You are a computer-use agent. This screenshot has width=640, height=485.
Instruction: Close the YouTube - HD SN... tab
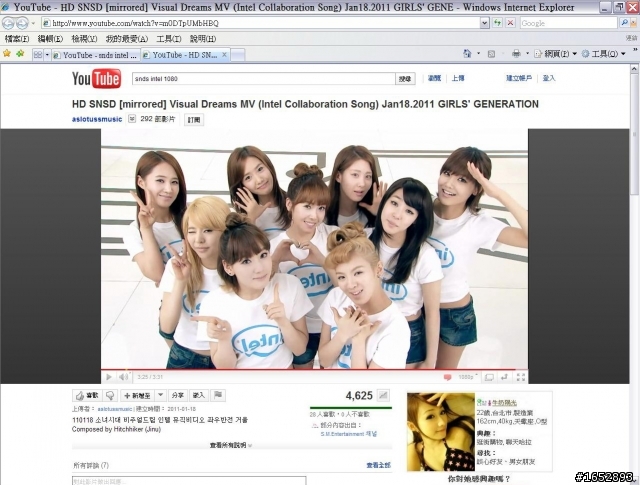[x=224, y=54]
